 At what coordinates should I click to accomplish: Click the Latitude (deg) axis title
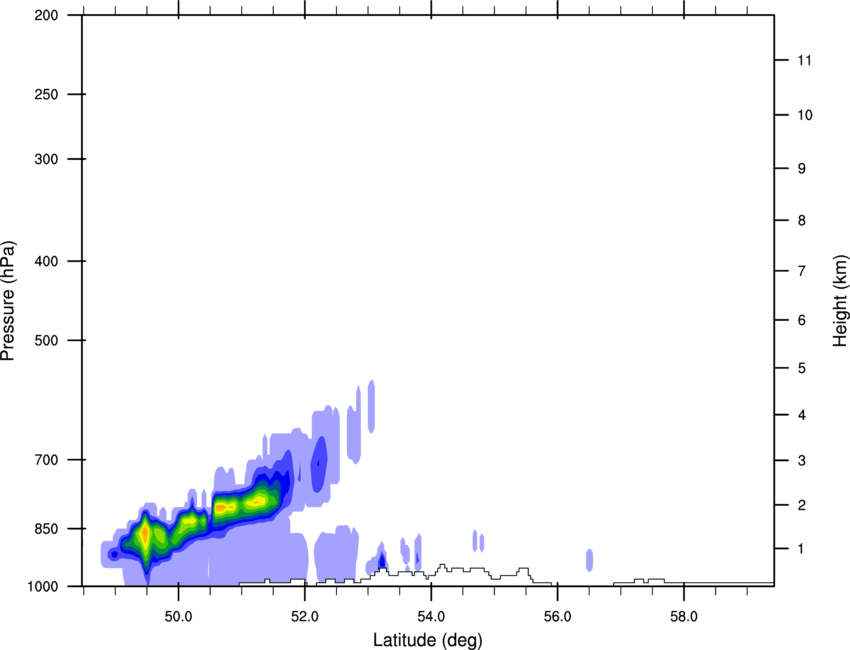428,640
